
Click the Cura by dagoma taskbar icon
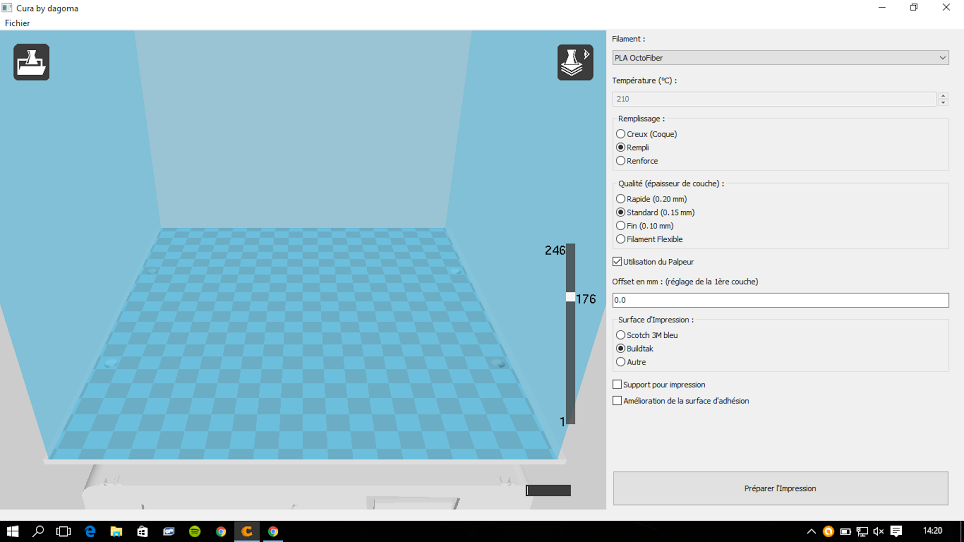pos(247,532)
